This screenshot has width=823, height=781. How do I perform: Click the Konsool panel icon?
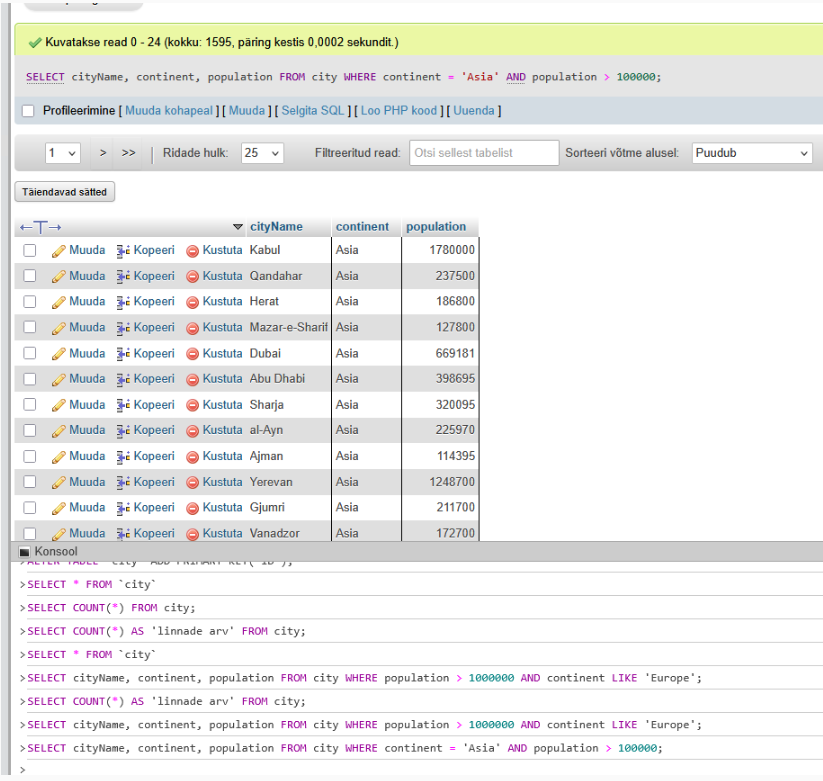coord(25,552)
